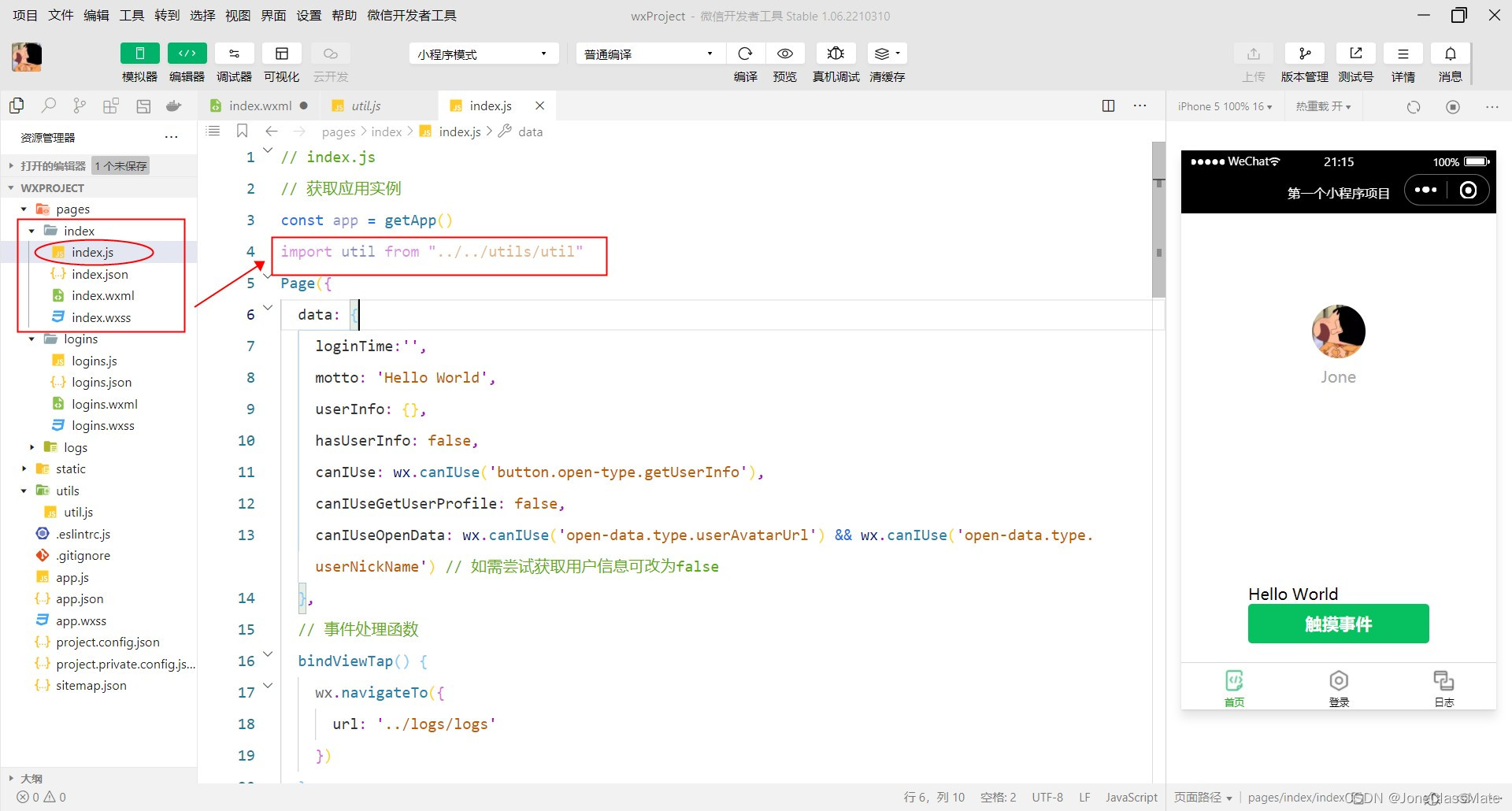Click the real device debugging bug icon
Screen dimensions: 1512x811
click(836, 54)
